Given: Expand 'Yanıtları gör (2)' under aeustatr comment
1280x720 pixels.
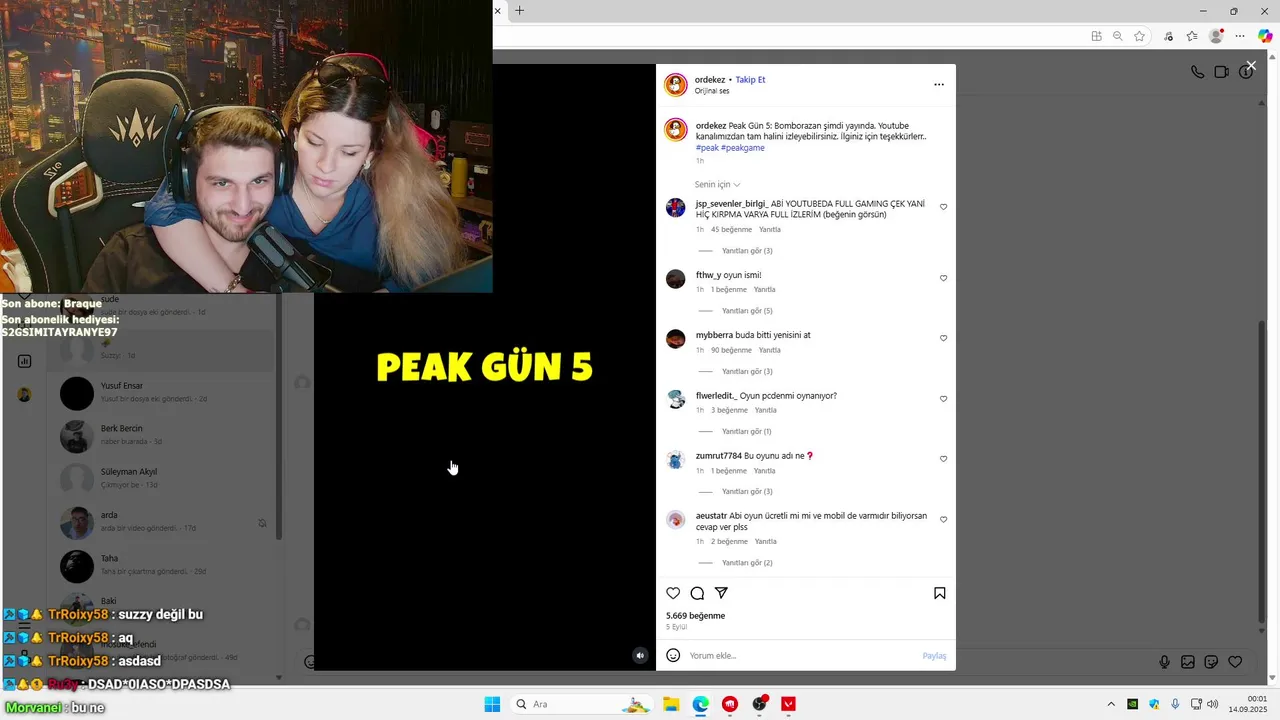Looking at the screenshot, I should [x=747, y=563].
